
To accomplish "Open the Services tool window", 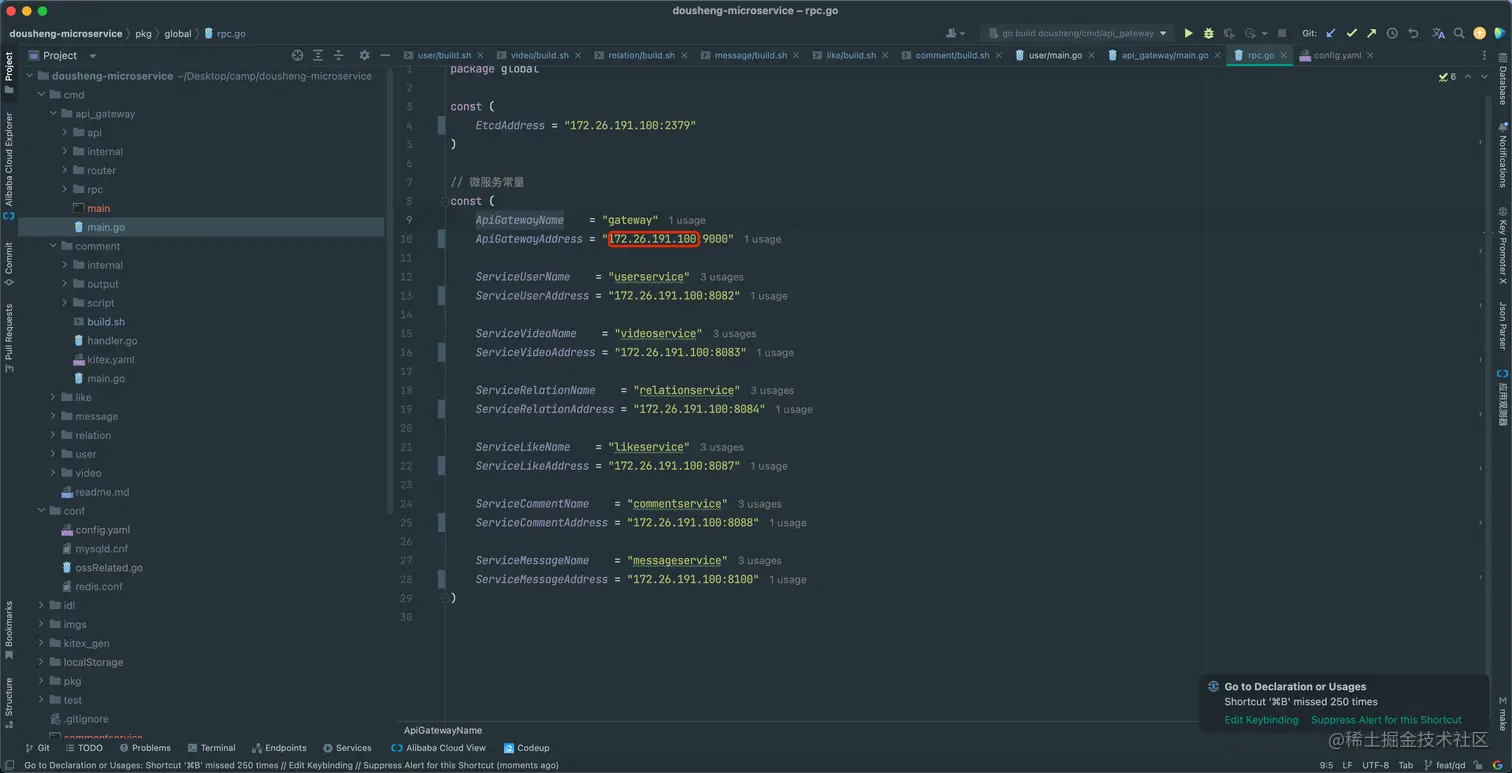I will [347, 748].
